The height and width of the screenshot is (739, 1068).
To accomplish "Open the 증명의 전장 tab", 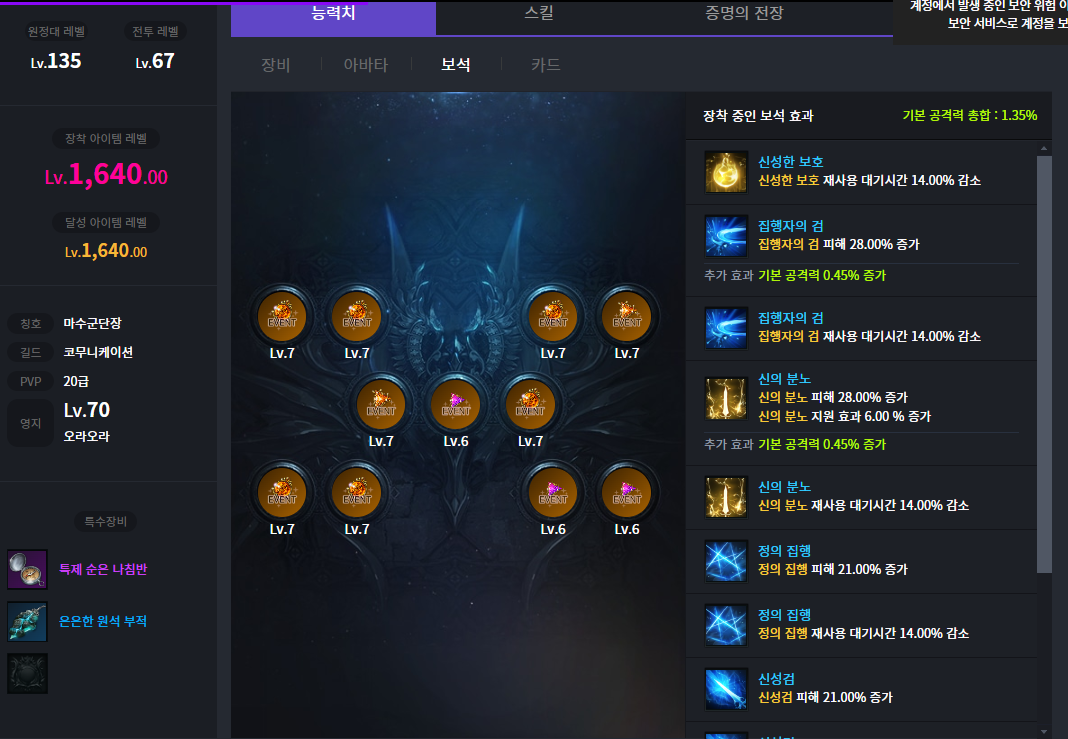I will [x=744, y=14].
